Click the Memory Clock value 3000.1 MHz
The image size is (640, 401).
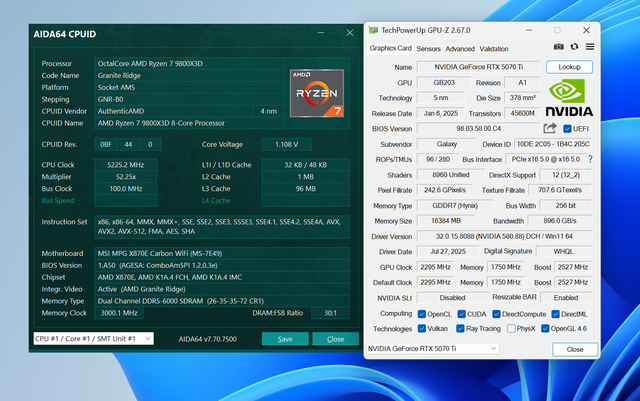tap(119, 313)
